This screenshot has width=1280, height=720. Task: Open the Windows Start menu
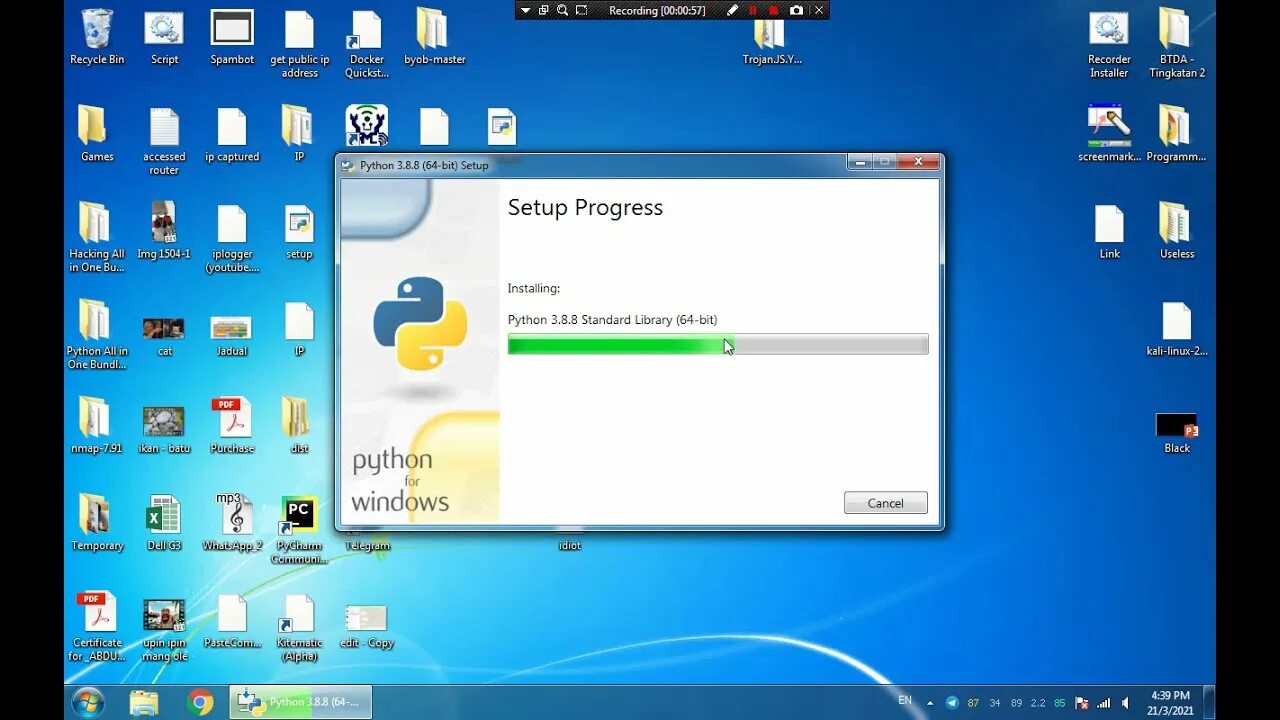point(88,702)
